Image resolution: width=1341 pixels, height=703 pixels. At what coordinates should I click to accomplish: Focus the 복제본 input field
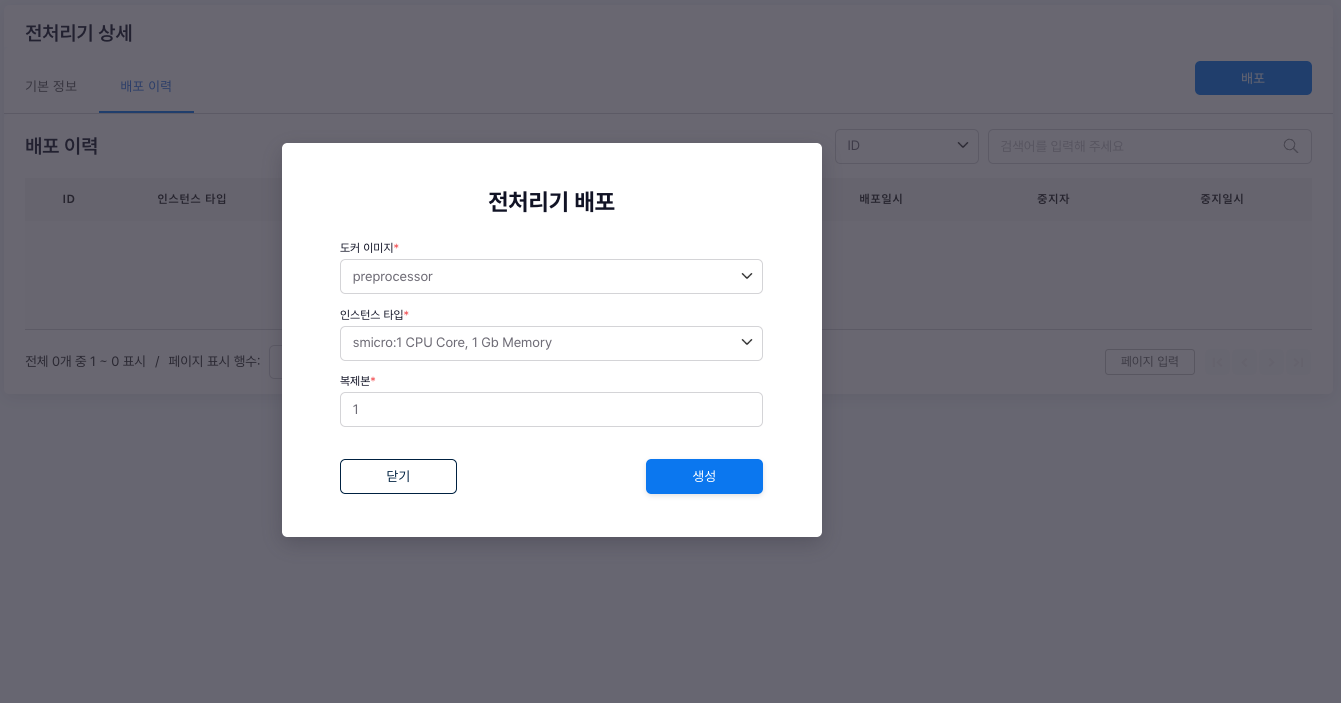click(x=551, y=410)
